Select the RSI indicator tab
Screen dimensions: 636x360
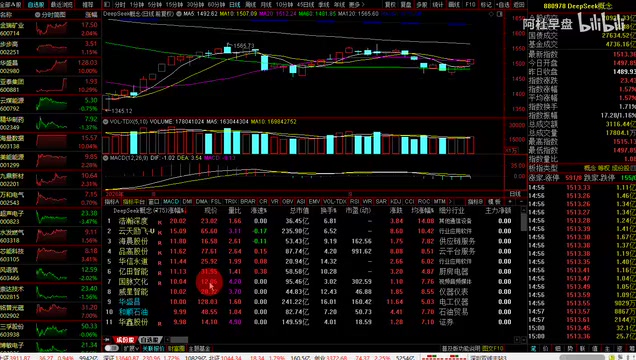[x=354, y=201]
